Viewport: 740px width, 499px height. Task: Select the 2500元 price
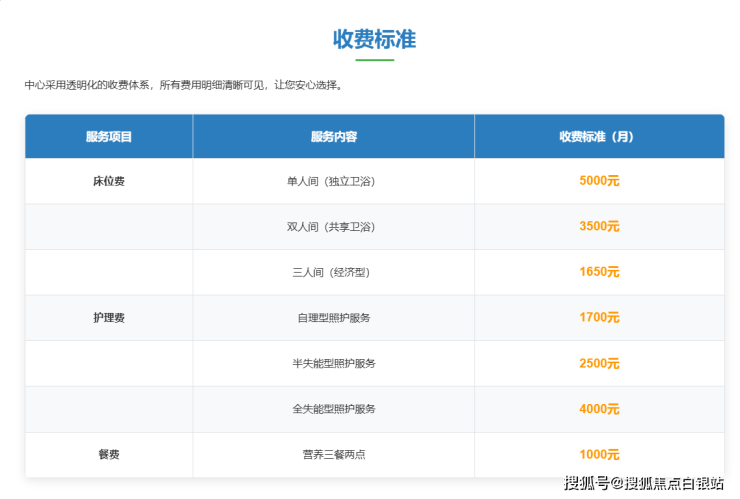click(x=599, y=363)
